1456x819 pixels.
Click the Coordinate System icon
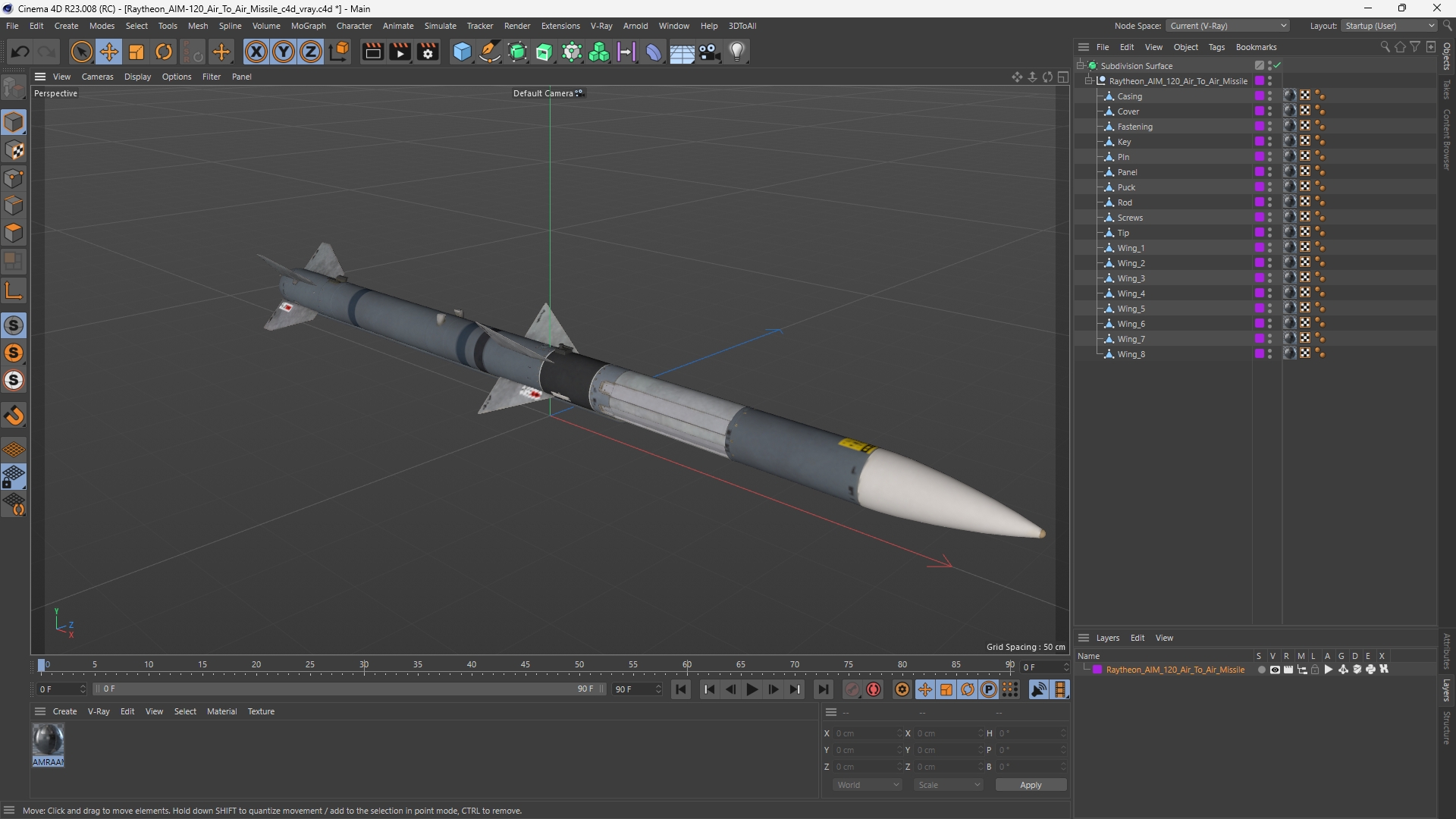[x=340, y=52]
